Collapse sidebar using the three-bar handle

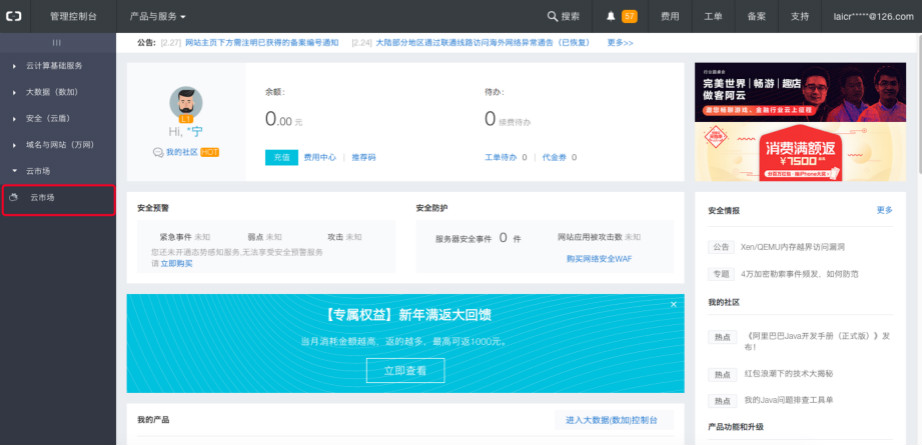pos(57,43)
